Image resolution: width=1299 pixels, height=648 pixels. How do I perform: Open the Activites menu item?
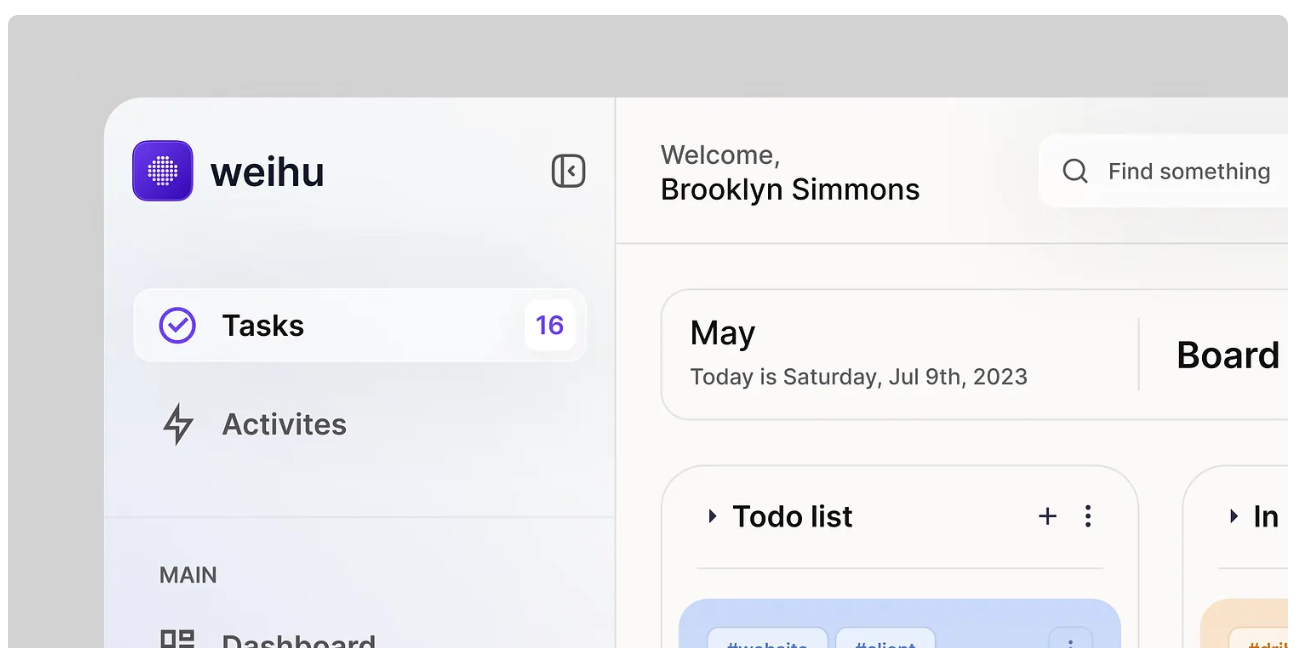[x=284, y=424]
